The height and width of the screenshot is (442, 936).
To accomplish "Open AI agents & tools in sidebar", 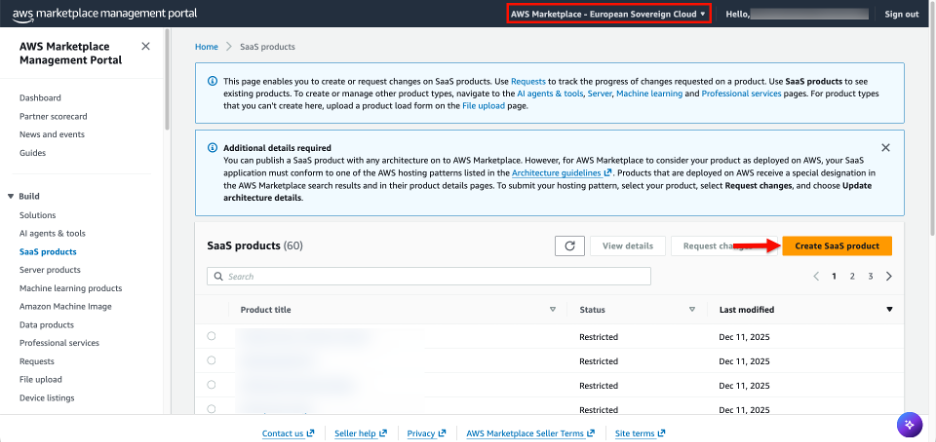I will (53, 234).
